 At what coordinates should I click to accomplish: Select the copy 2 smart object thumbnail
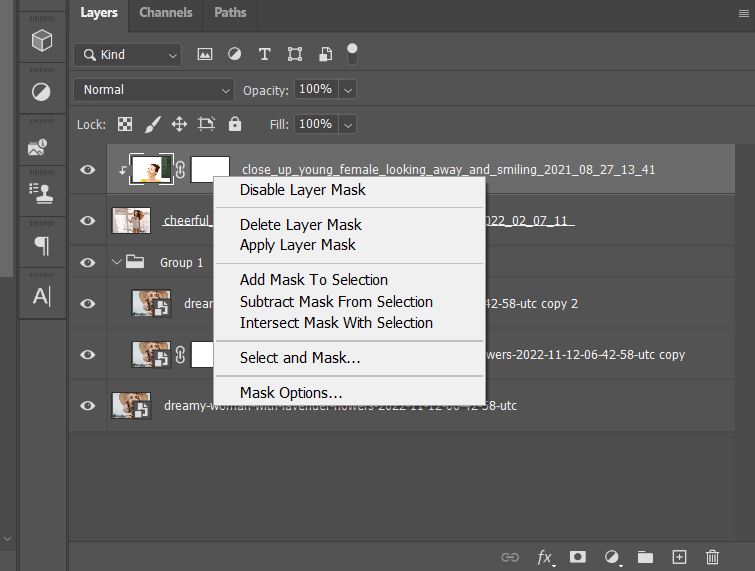pos(151,303)
